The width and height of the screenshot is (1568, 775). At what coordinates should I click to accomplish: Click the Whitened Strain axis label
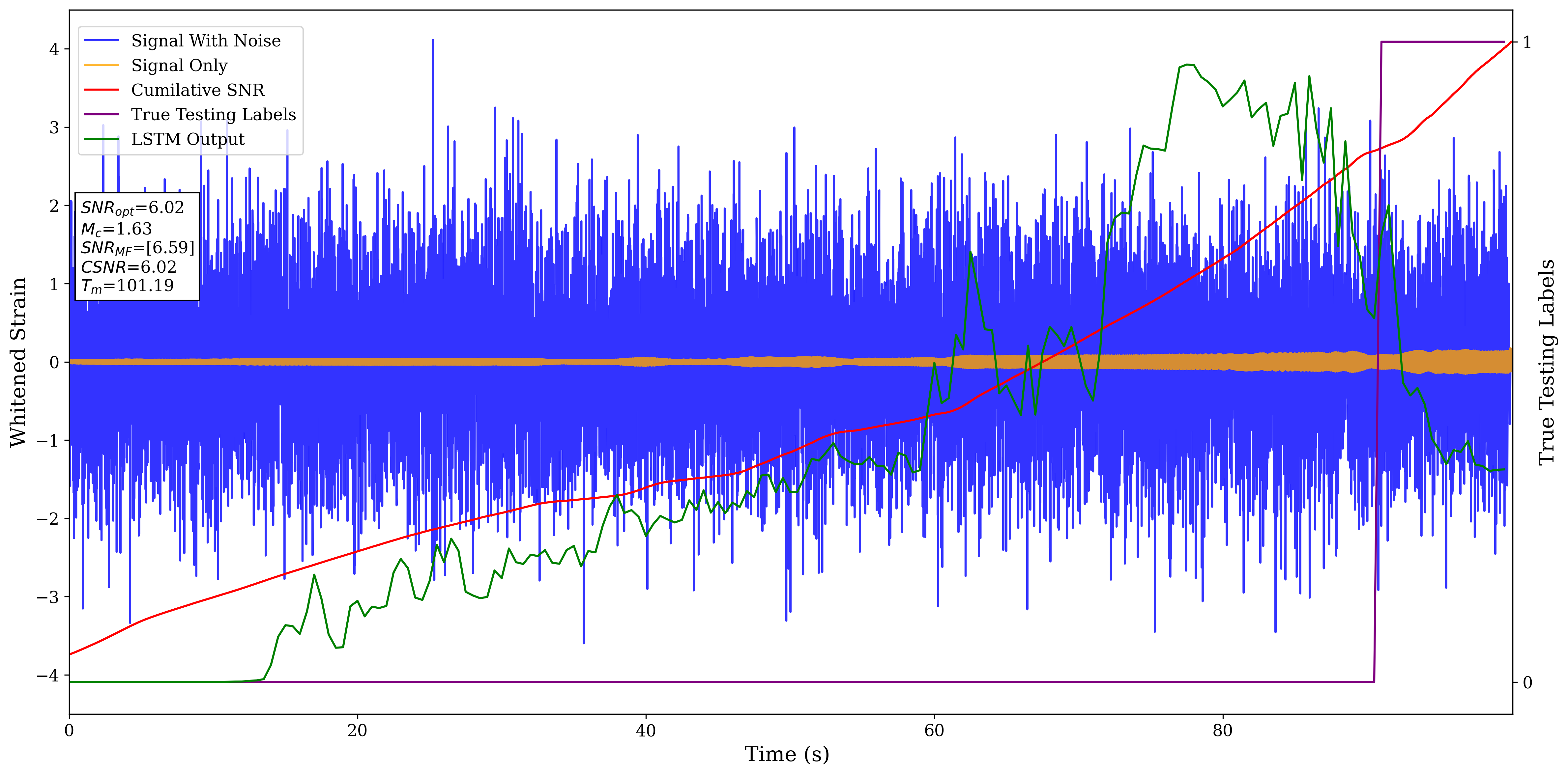(18, 362)
